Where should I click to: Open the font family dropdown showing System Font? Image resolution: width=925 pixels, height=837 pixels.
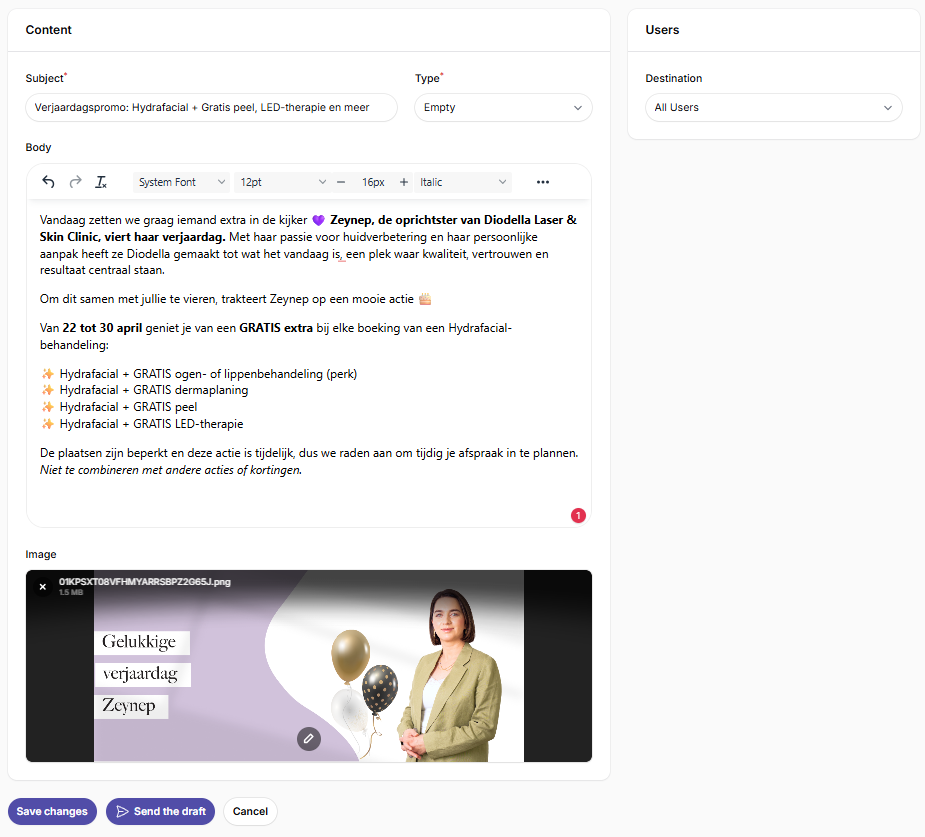click(x=182, y=182)
